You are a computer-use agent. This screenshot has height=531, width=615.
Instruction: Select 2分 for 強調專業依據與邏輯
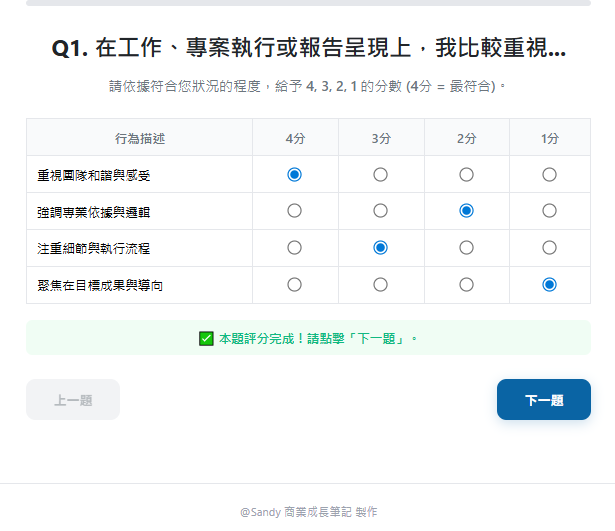[466, 211]
